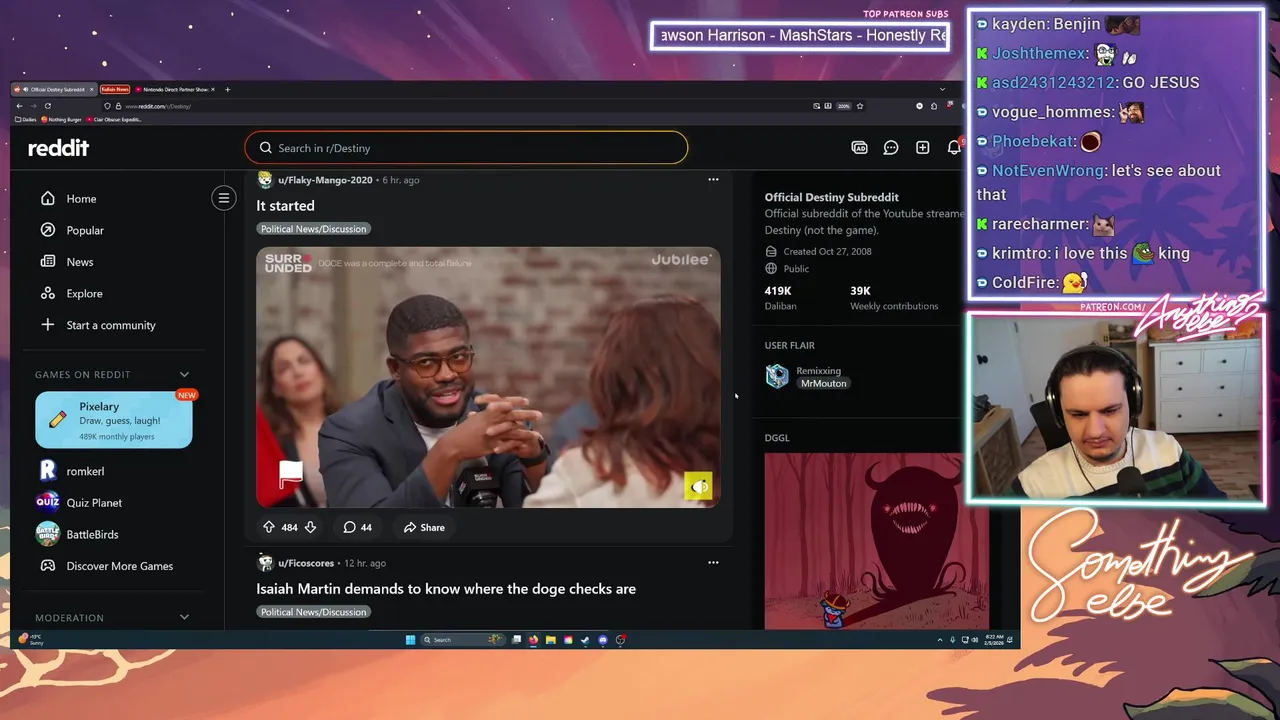Click the advertise icon in Reddit header
This screenshot has height=720, width=1280.
click(x=859, y=148)
